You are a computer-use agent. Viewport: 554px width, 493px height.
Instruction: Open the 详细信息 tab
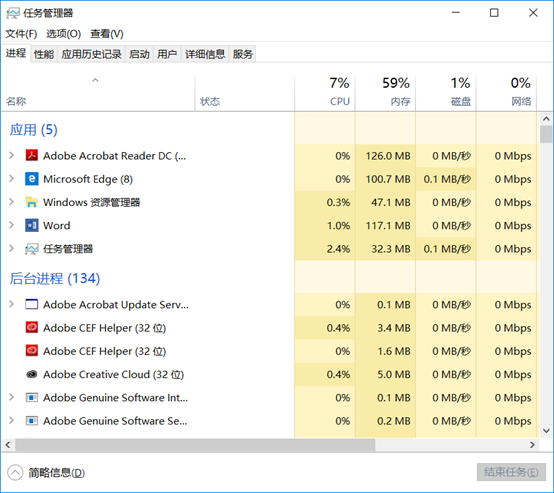pyautogui.click(x=205, y=54)
